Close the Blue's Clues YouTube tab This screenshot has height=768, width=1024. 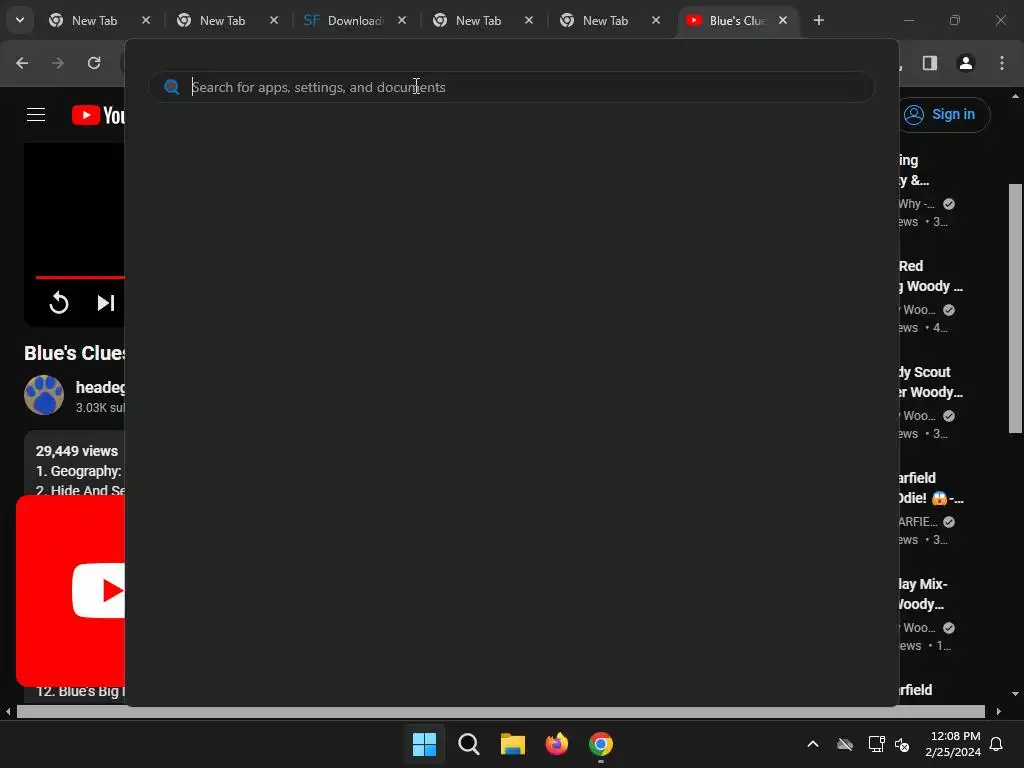783,20
